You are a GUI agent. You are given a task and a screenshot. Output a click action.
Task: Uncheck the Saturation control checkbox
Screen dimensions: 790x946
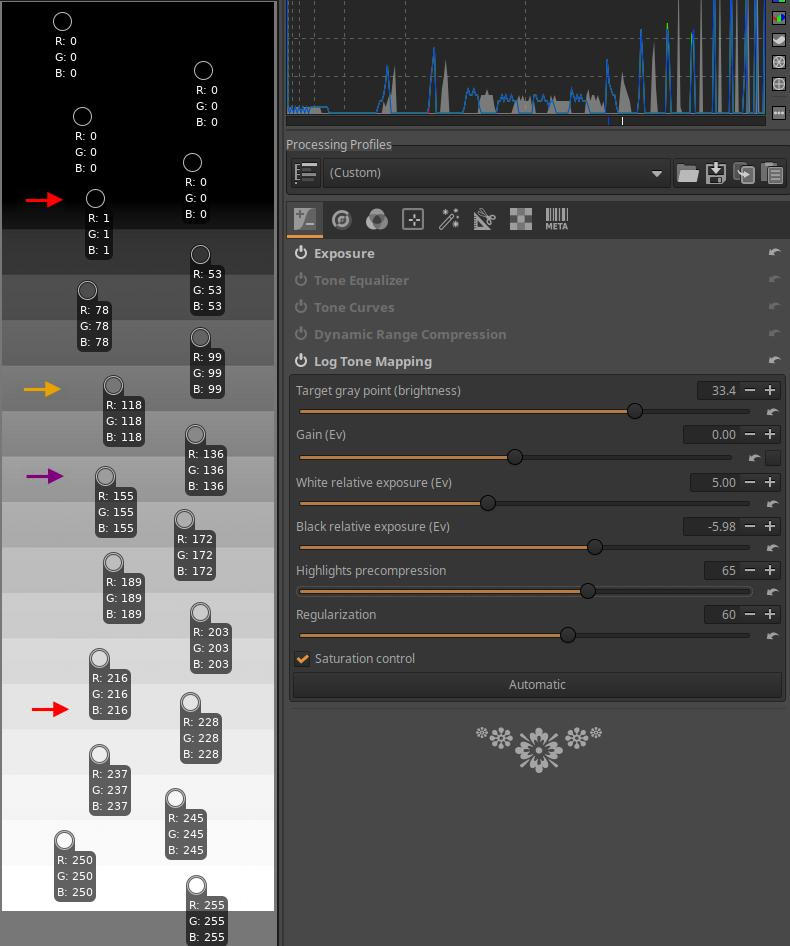coord(302,659)
